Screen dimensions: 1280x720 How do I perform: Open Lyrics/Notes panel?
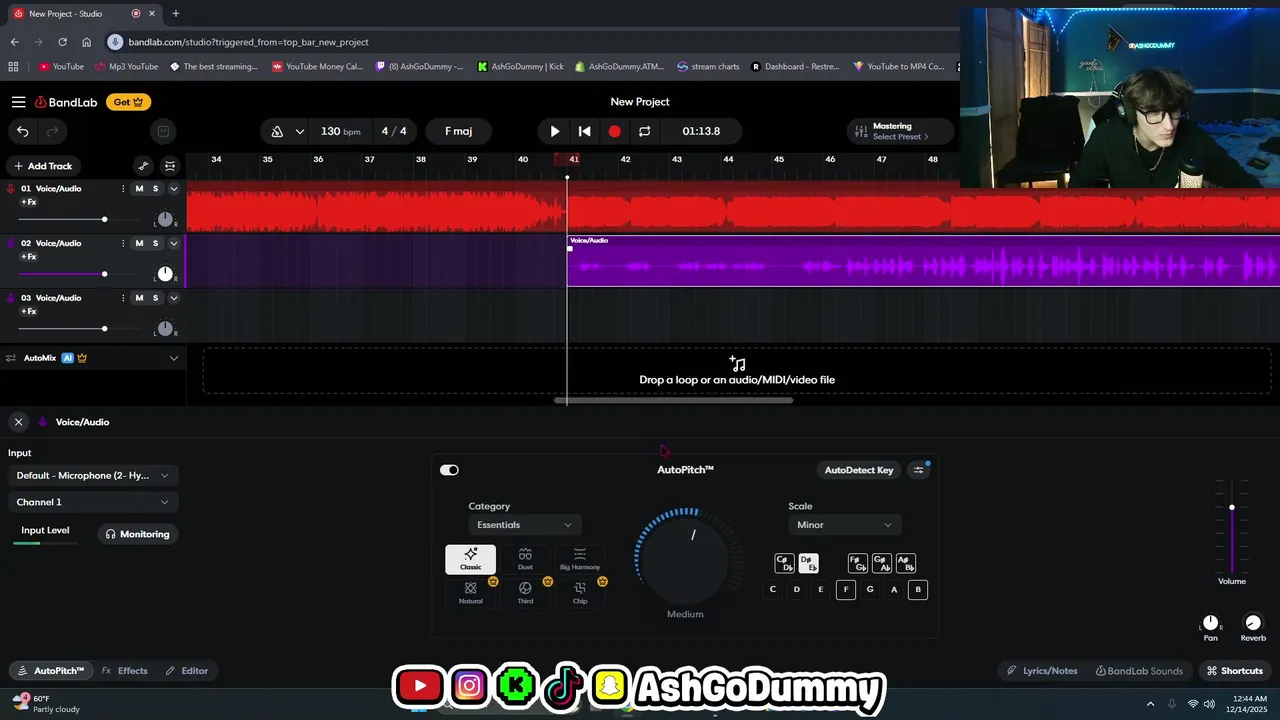[x=1042, y=671]
